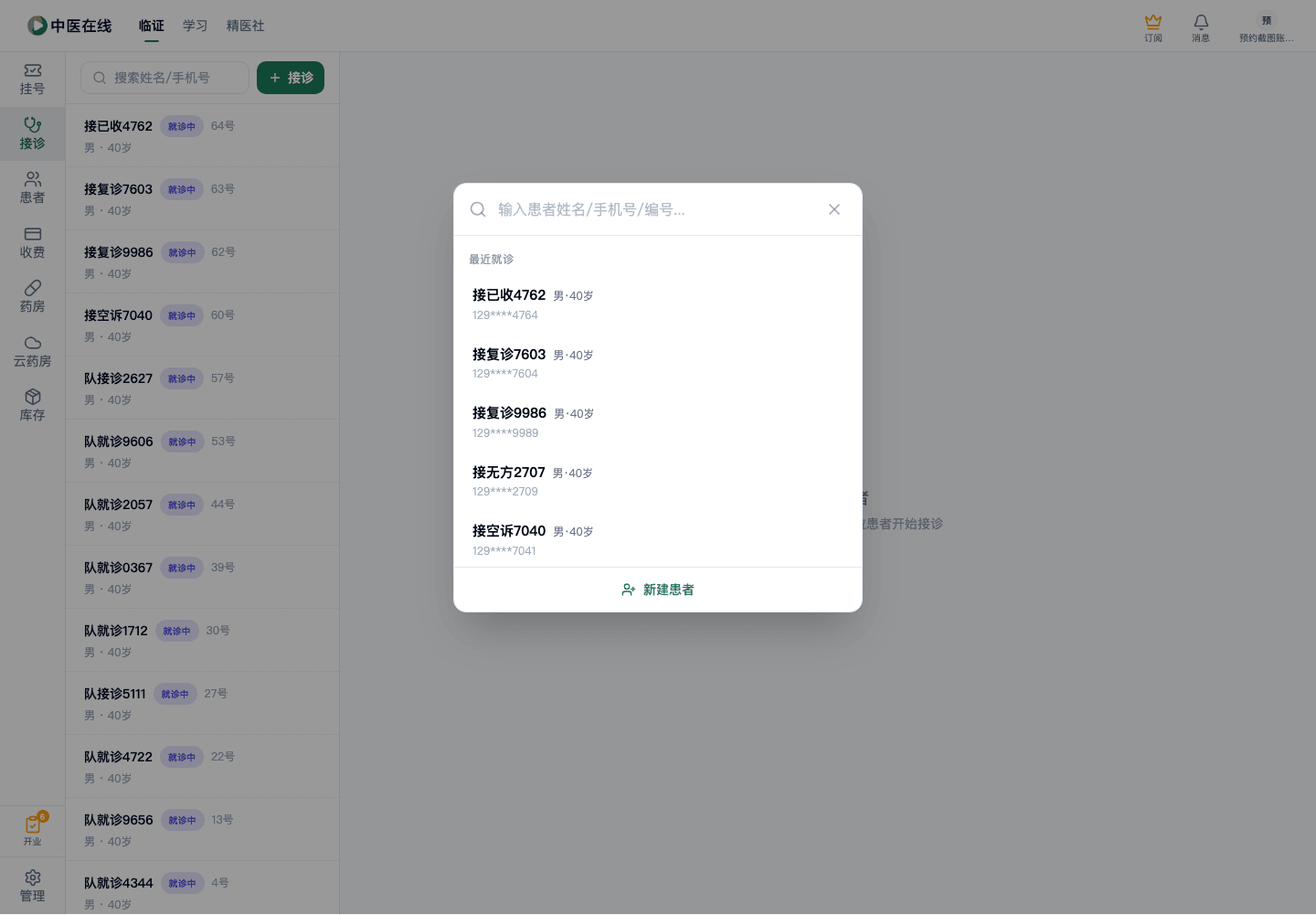Select recent patient 接无方2707 in dialog

pos(658,481)
